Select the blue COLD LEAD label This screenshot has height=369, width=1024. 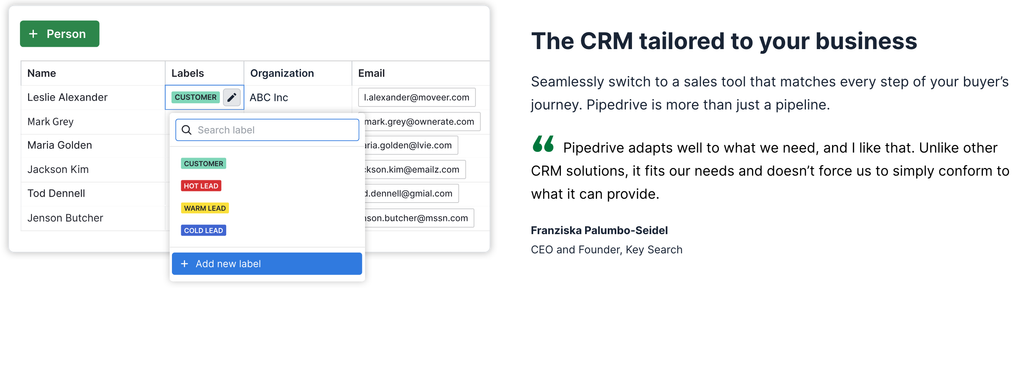click(x=204, y=230)
